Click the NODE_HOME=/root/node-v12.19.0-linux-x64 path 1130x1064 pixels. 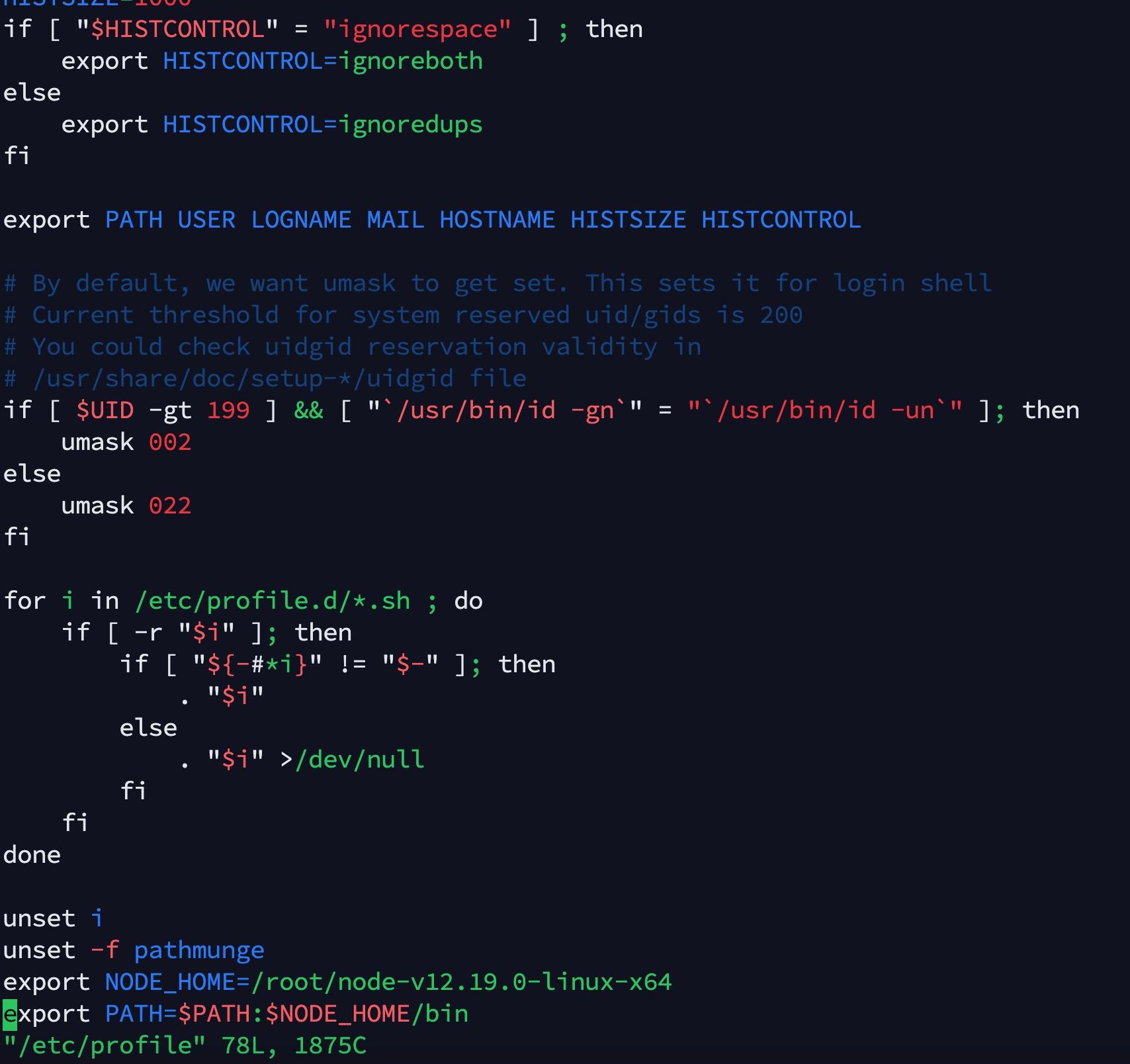click(388, 982)
